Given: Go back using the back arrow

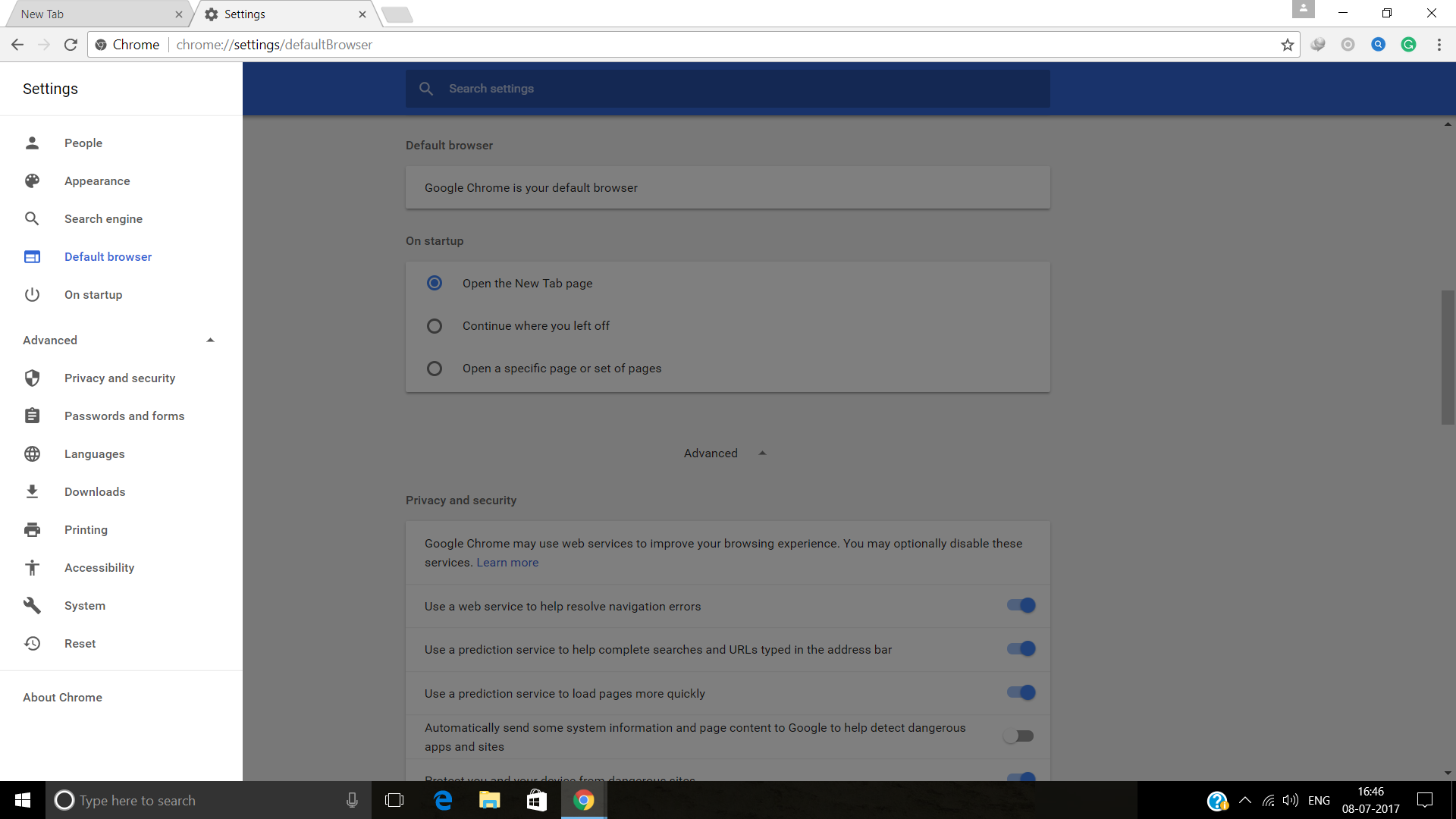Looking at the screenshot, I should 17,45.
